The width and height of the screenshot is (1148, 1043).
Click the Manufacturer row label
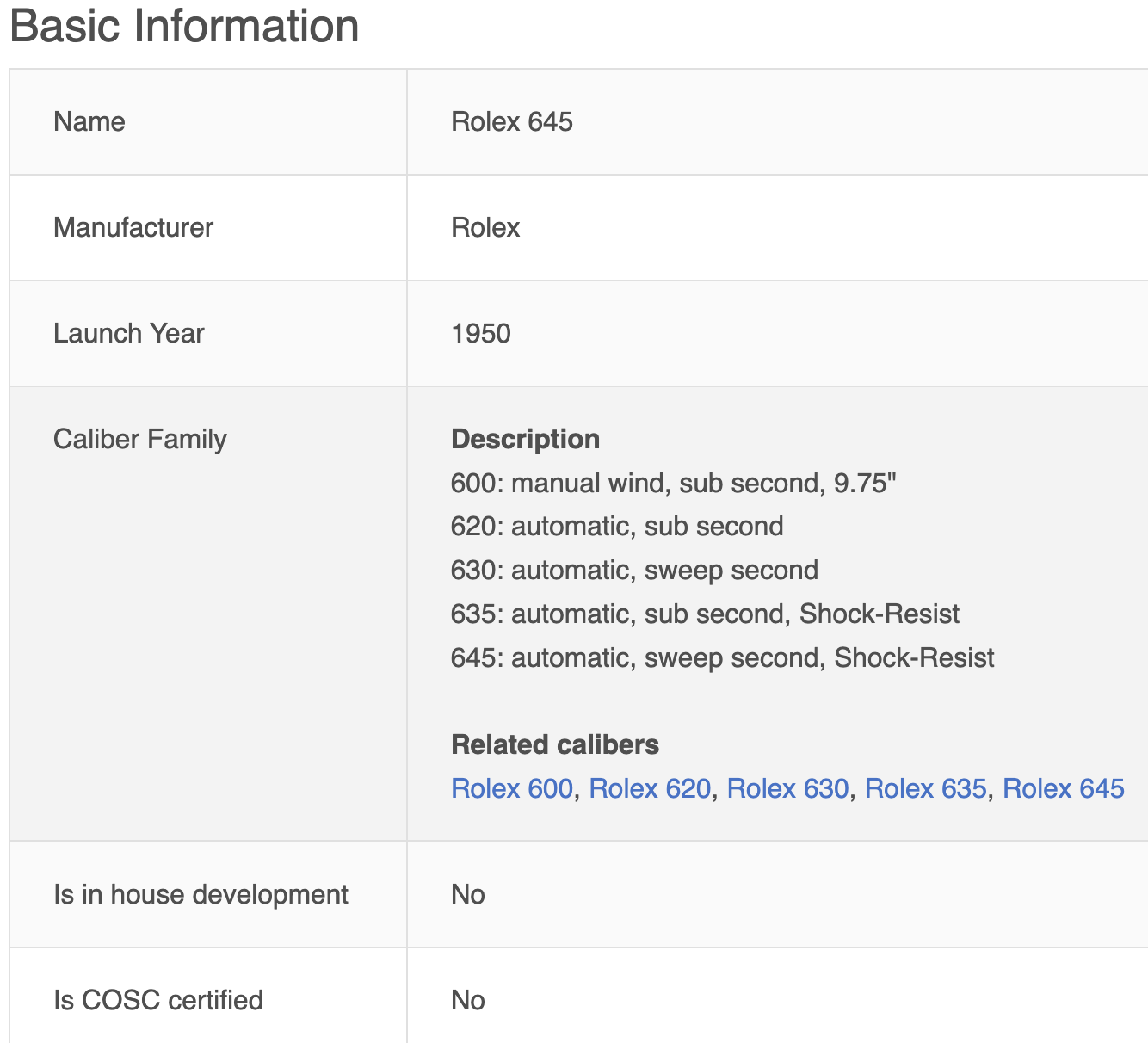point(133,227)
